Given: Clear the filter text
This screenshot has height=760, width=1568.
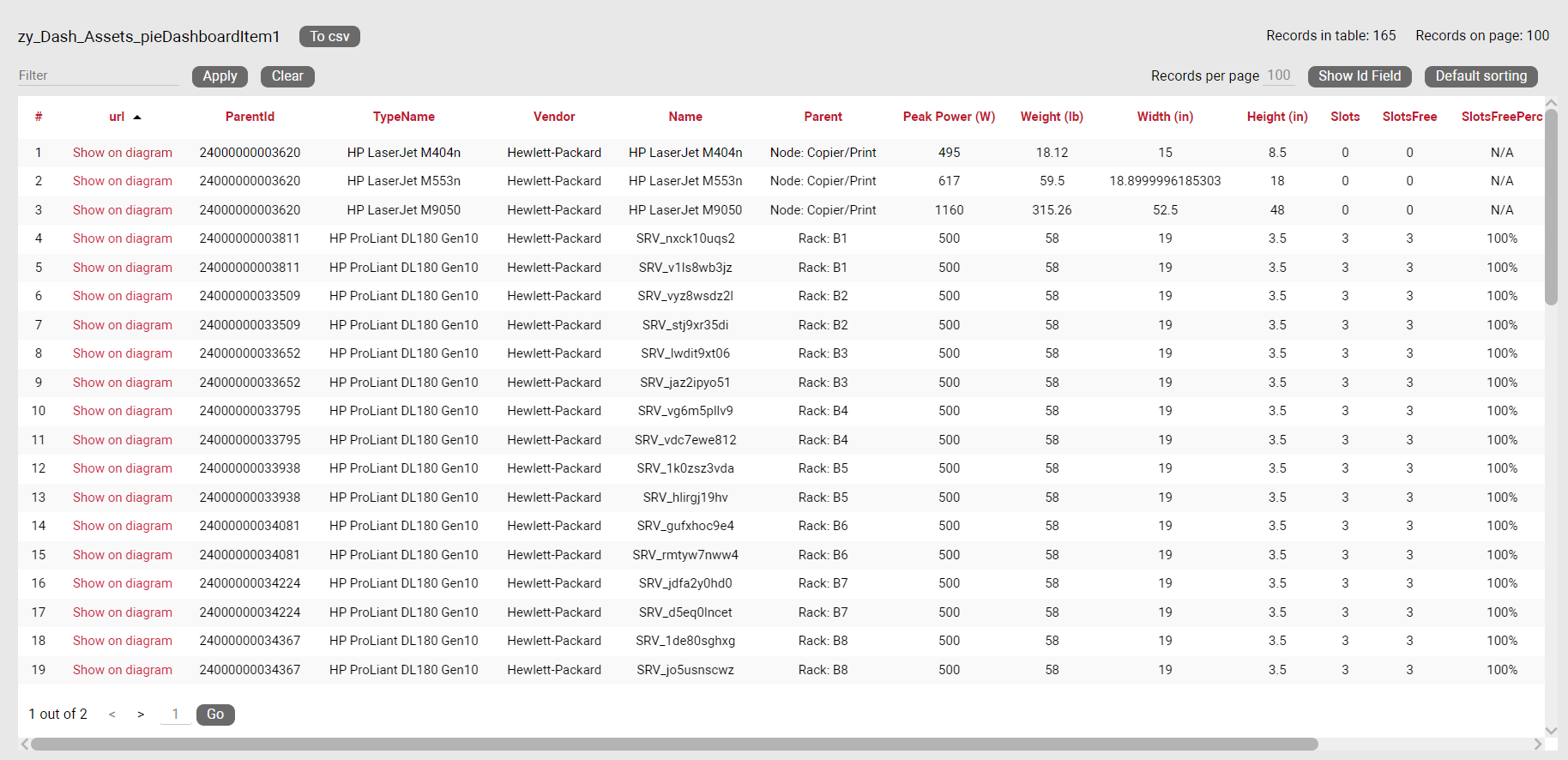Looking at the screenshot, I should 287,76.
